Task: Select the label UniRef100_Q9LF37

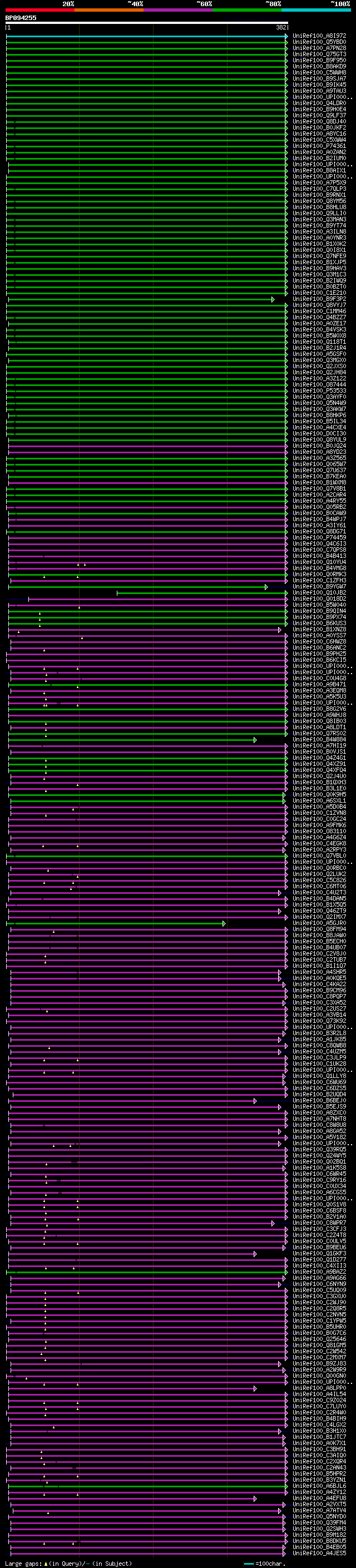Action: tap(319, 116)
